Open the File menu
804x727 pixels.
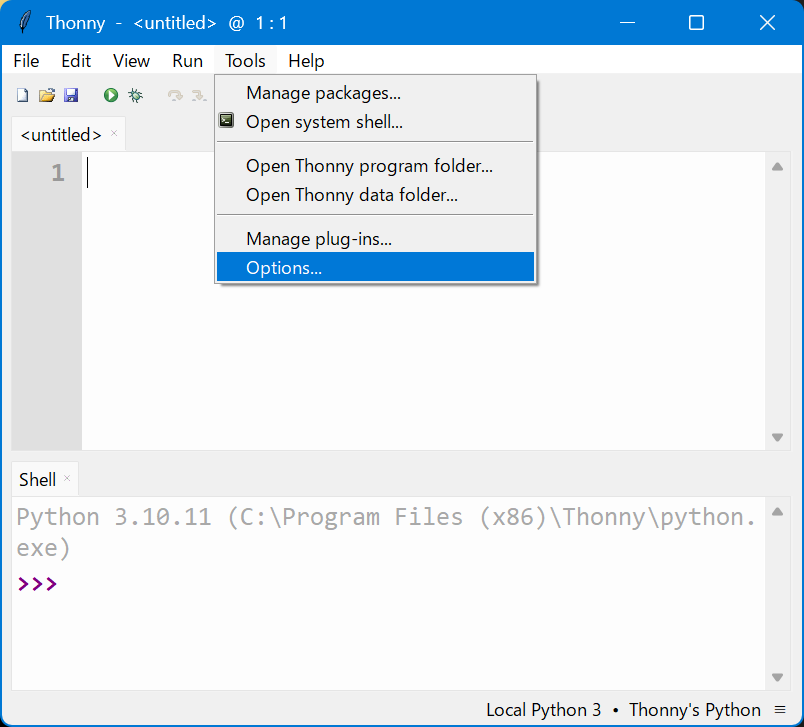pyautogui.click(x=26, y=61)
